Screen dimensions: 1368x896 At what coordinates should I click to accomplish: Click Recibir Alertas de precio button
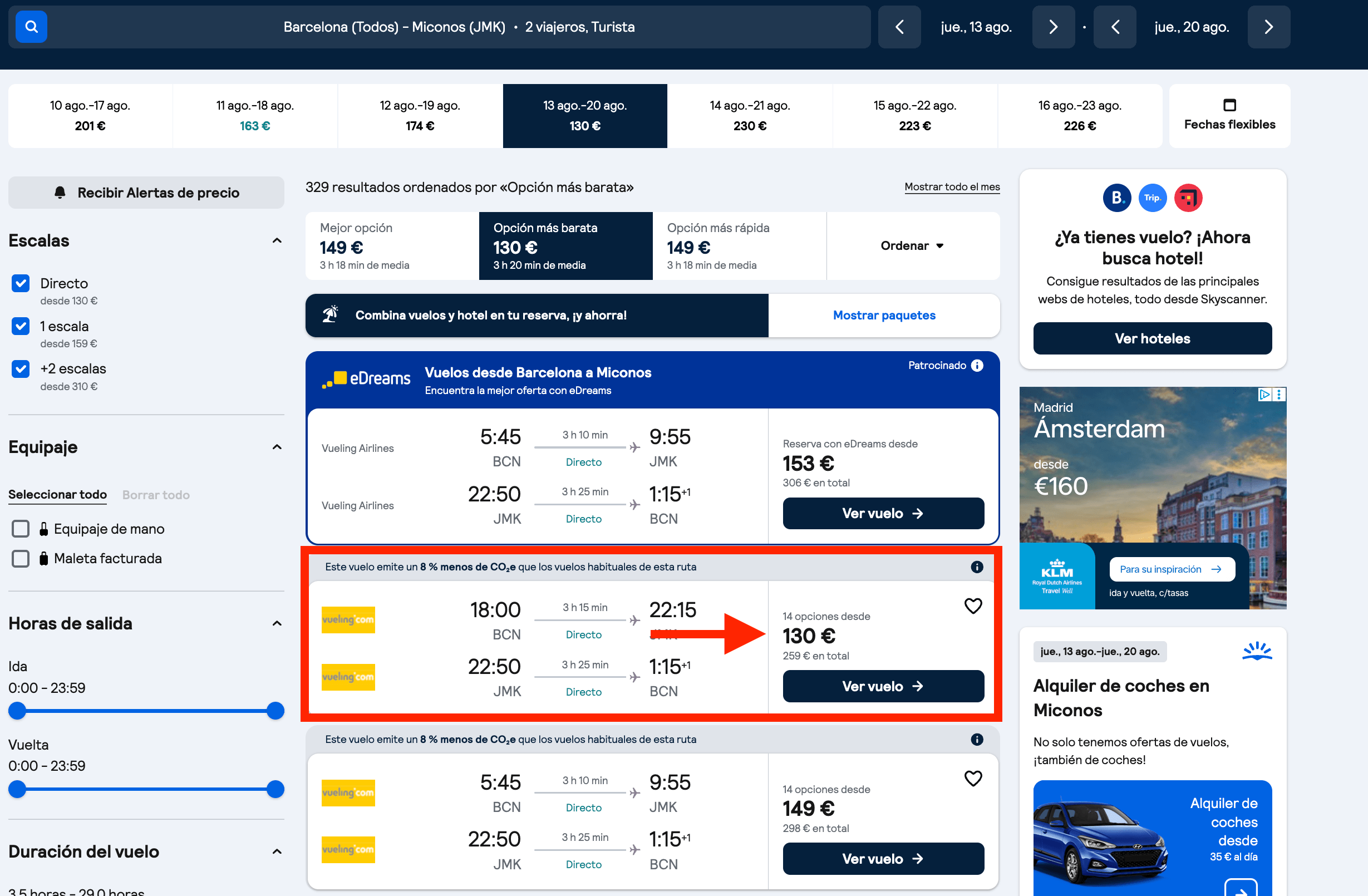coord(146,193)
